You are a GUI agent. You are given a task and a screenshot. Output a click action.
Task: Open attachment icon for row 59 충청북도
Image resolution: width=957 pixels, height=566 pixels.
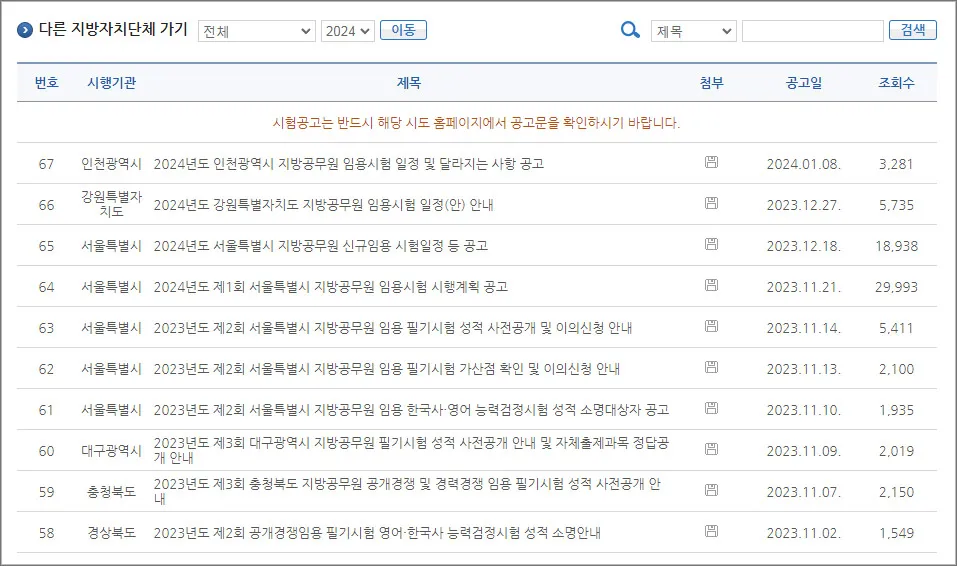coord(711,490)
